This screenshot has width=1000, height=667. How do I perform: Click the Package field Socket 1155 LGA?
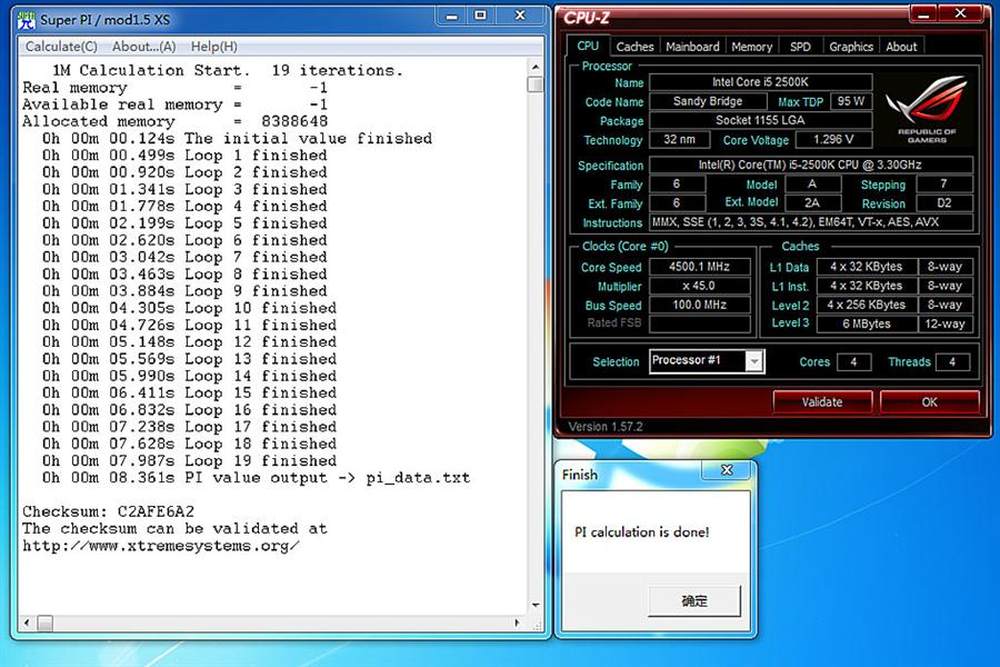[x=760, y=121]
